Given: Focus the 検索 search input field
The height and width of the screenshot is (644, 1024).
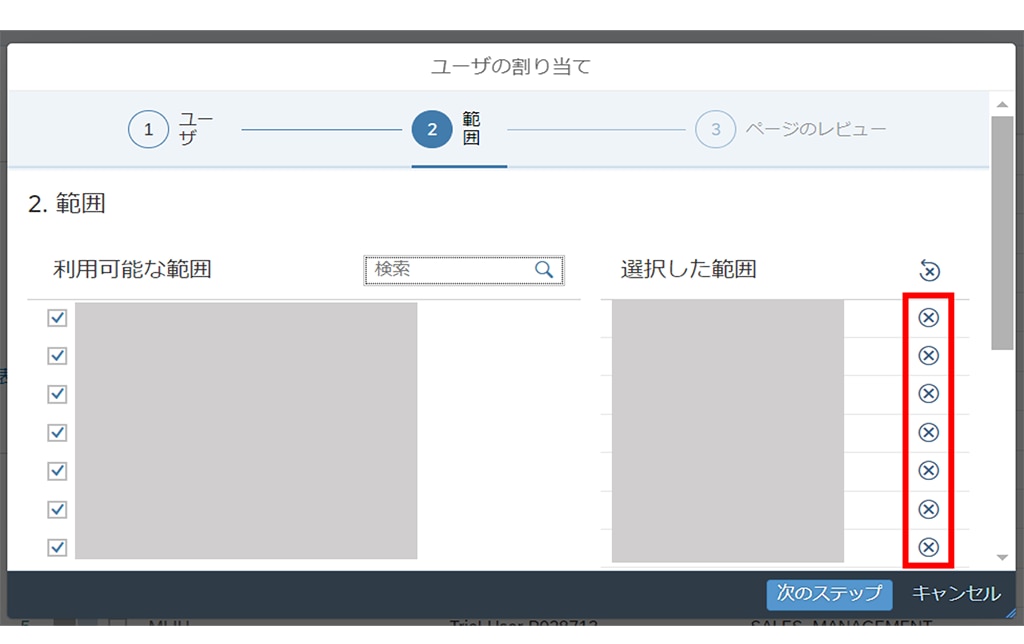Looking at the screenshot, I should 450,270.
